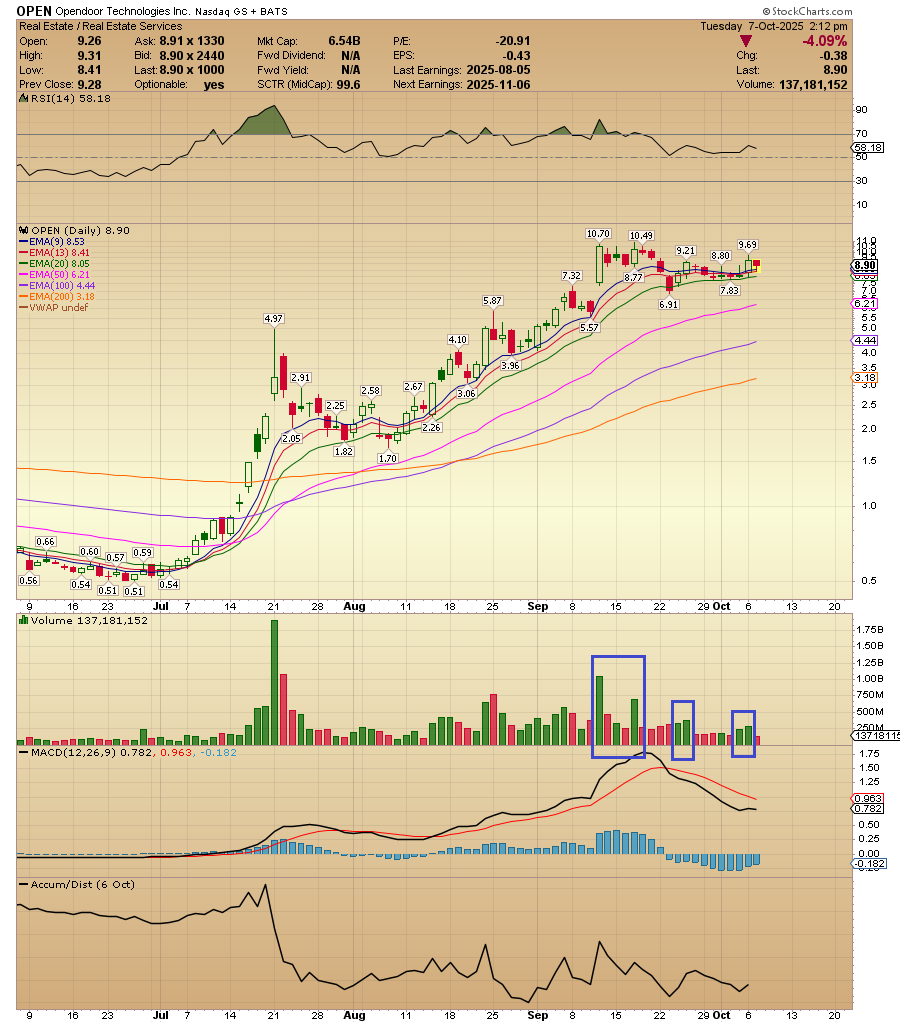Click the OPEN (Daily) 8.90 legend label
Viewport: 900px width, 1023px height.
pos(80,230)
